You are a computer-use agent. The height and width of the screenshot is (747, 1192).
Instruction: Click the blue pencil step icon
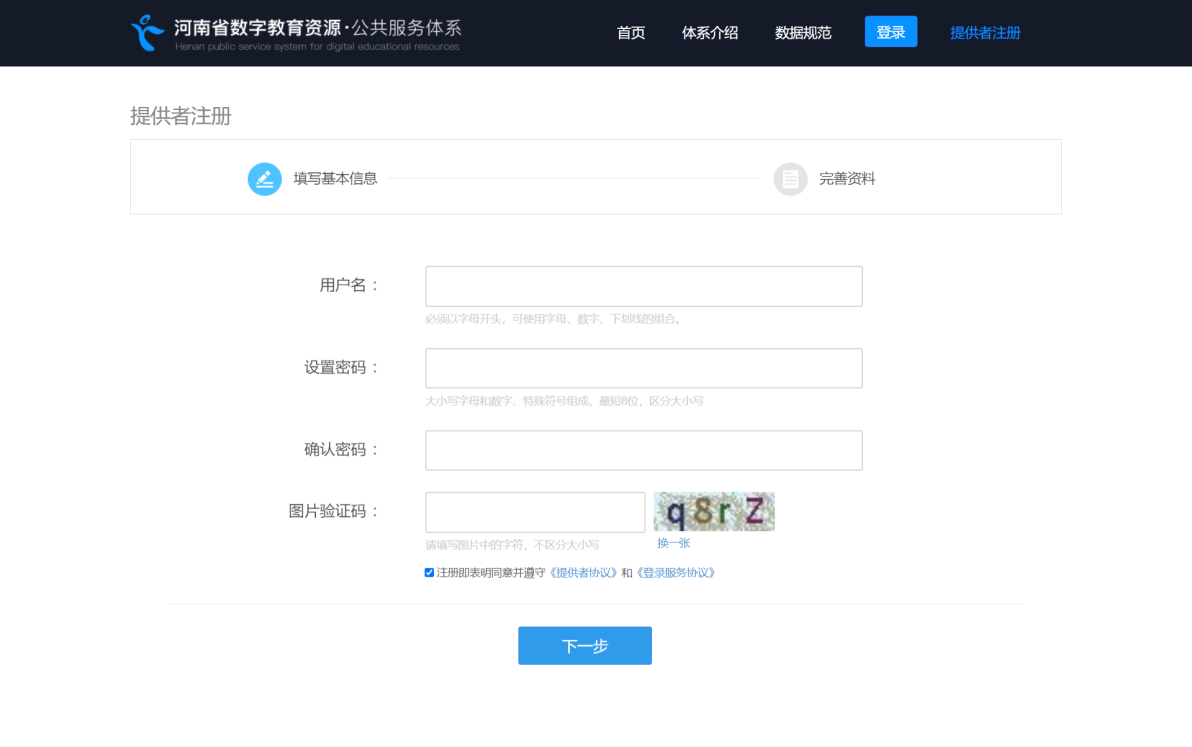click(x=265, y=179)
